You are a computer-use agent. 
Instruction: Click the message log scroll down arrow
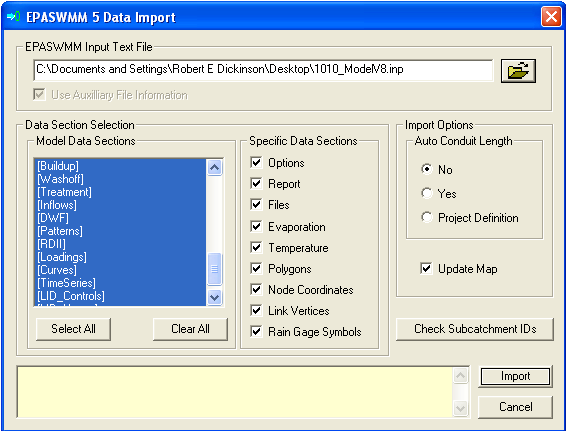click(x=460, y=409)
